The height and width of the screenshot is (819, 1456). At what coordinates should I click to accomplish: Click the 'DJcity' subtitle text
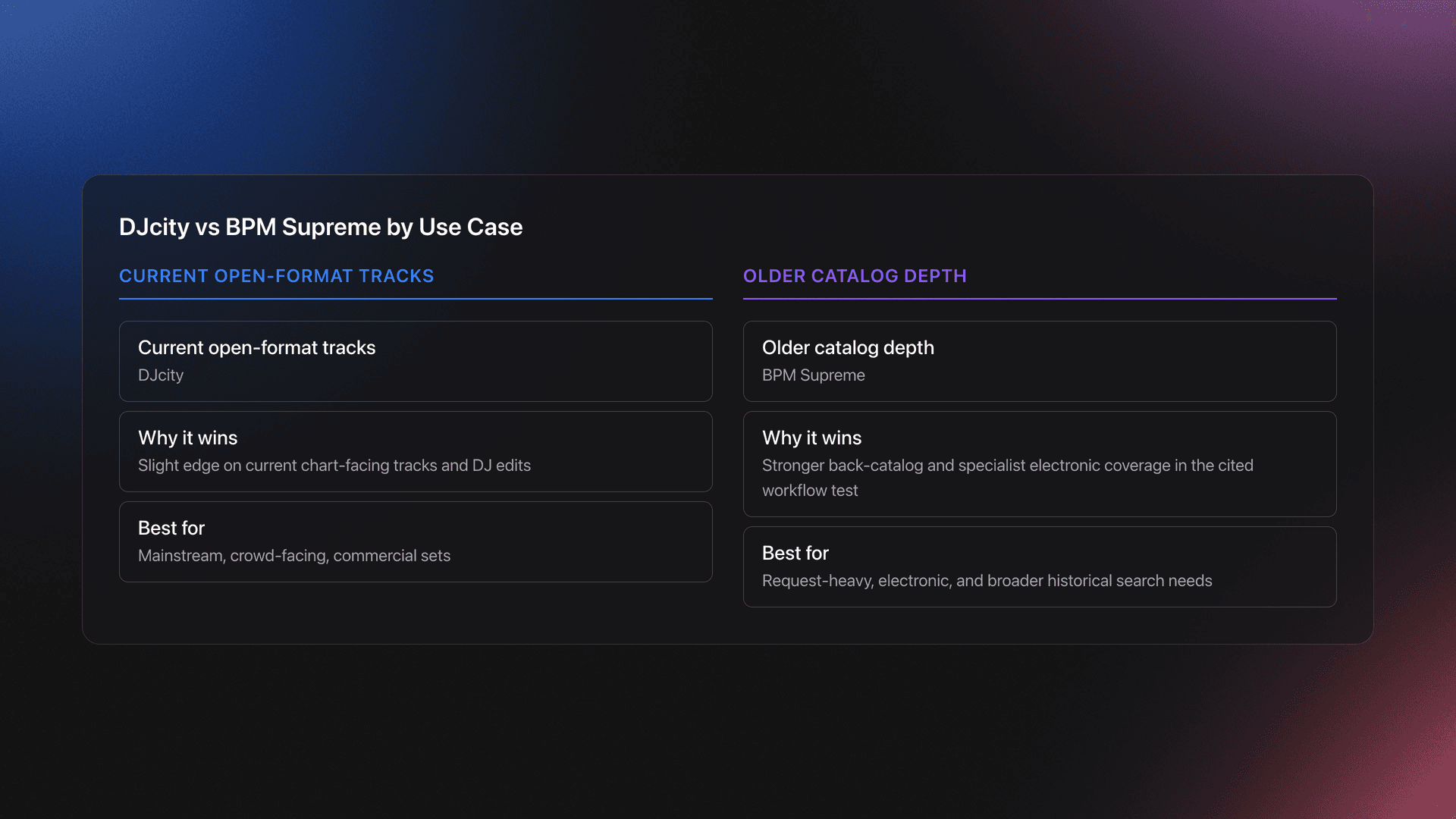pyautogui.click(x=161, y=375)
